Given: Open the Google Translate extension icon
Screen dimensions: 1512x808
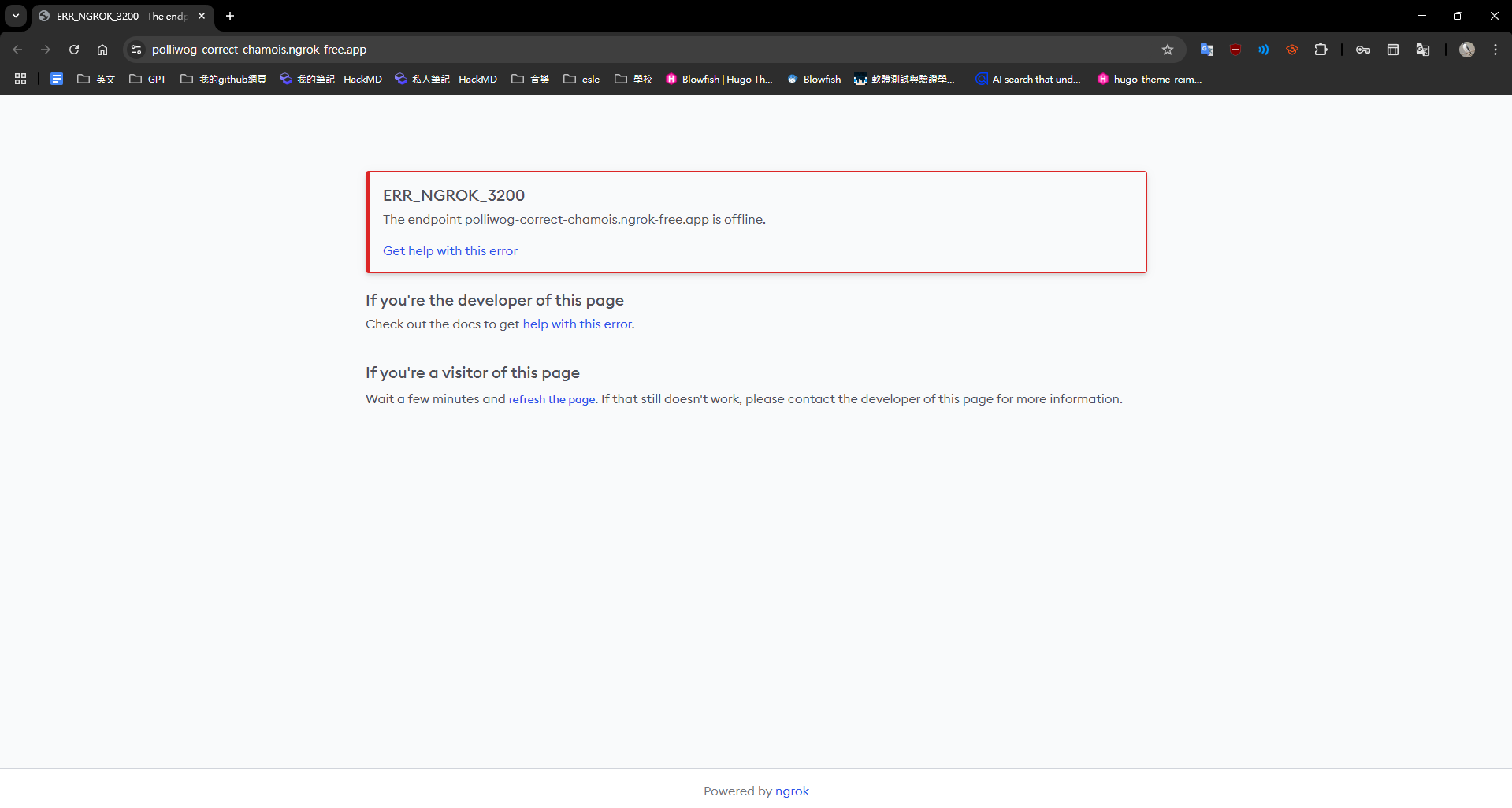Looking at the screenshot, I should coord(1207,50).
